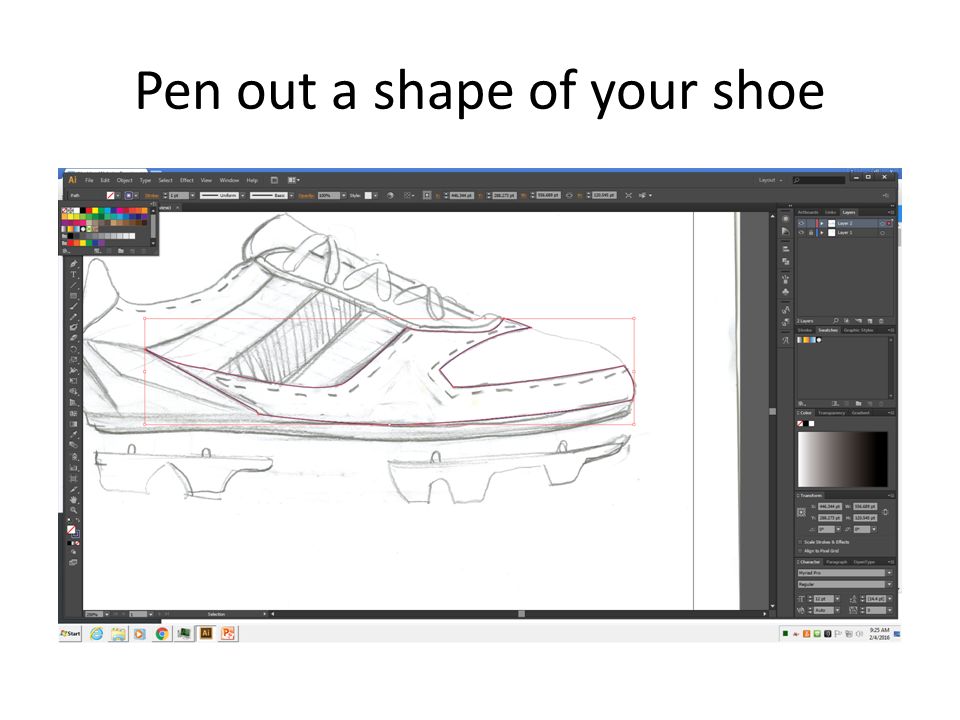
Task: Open the Layout workspace switcher
Action: click(770, 180)
